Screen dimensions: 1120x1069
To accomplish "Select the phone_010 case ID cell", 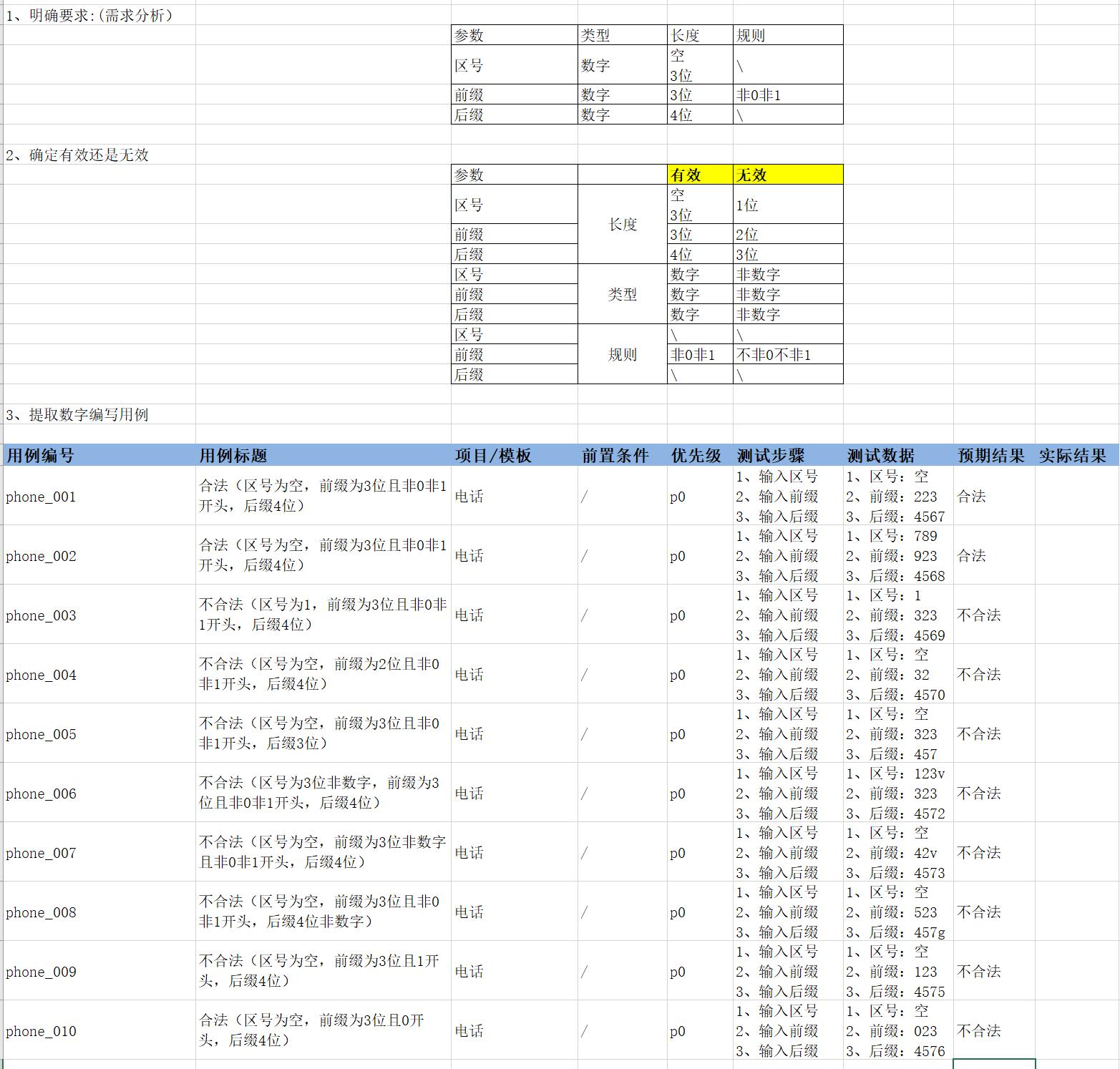I will pyautogui.click(x=99, y=1030).
